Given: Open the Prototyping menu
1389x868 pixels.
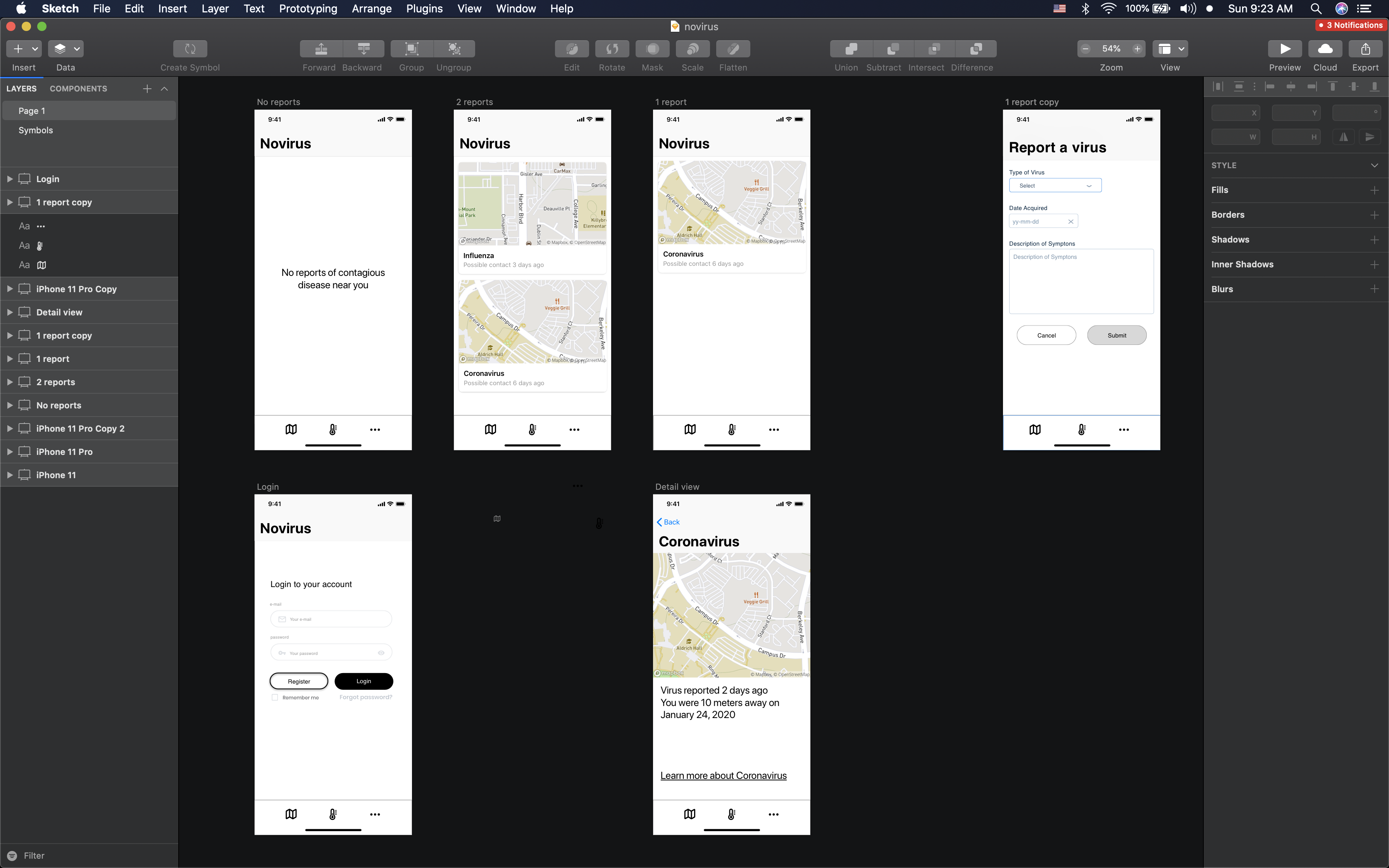Looking at the screenshot, I should pos(308,9).
